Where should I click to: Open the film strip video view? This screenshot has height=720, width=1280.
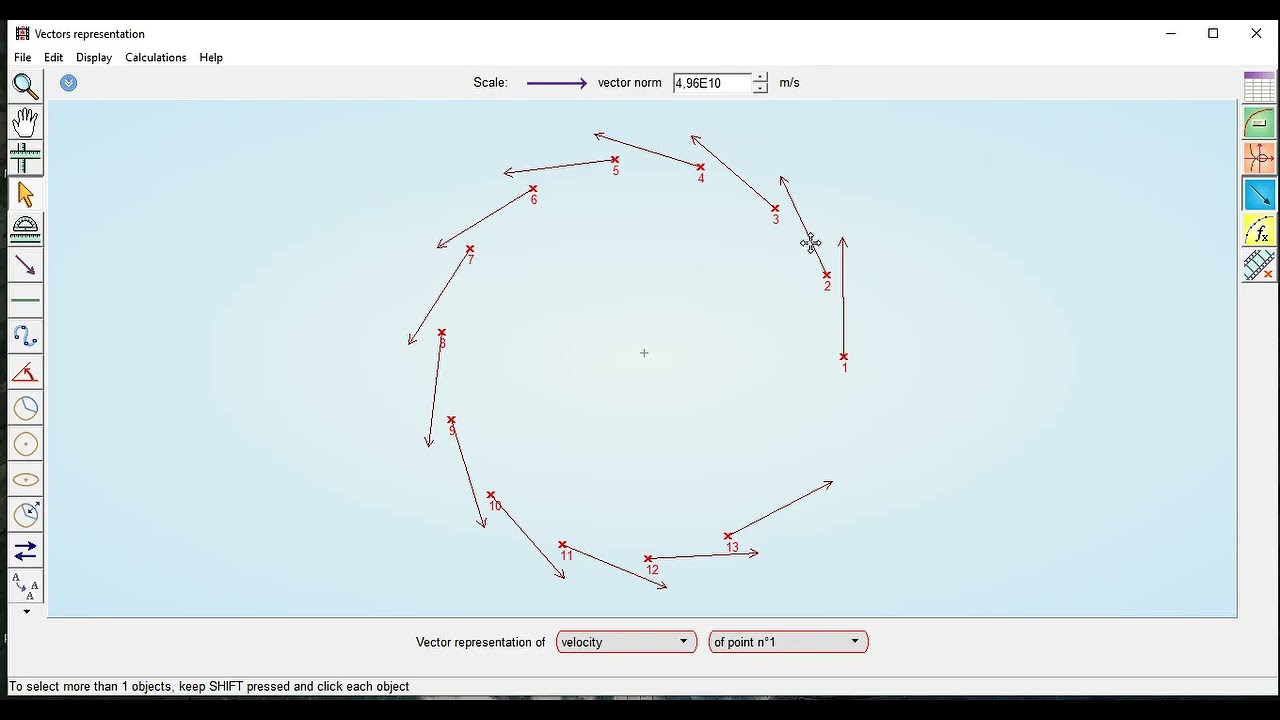pyautogui.click(x=1259, y=265)
